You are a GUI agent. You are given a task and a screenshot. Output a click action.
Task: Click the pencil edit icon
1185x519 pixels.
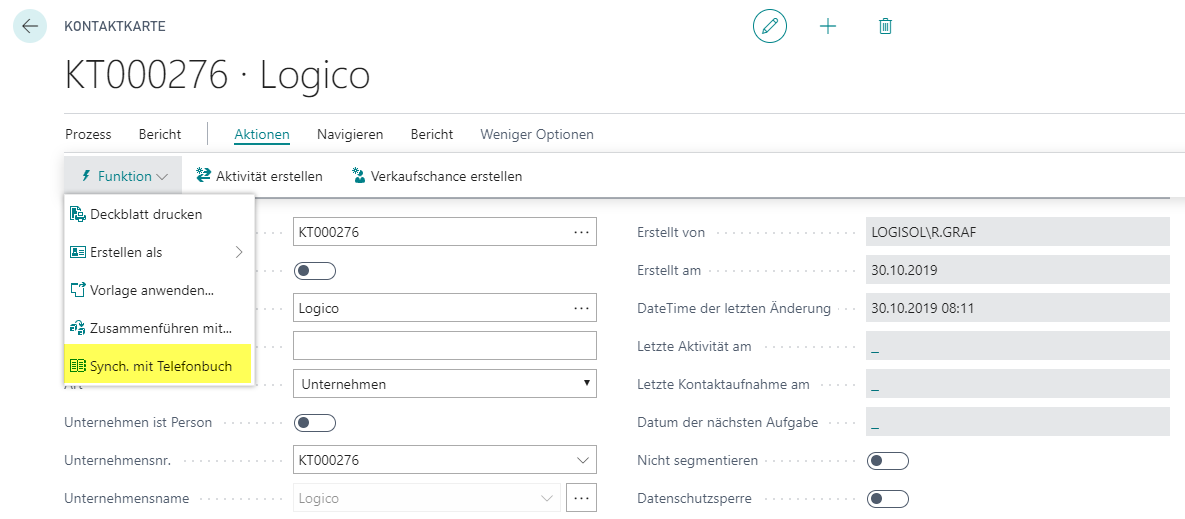pyautogui.click(x=769, y=26)
